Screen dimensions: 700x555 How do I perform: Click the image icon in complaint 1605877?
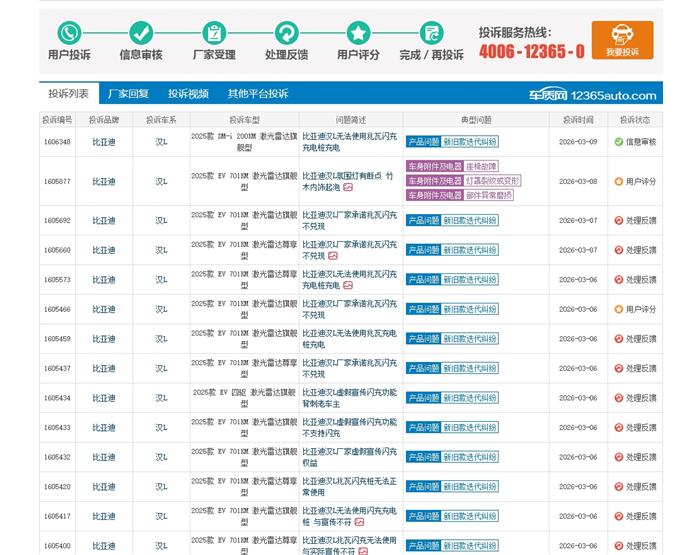coord(348,187)
